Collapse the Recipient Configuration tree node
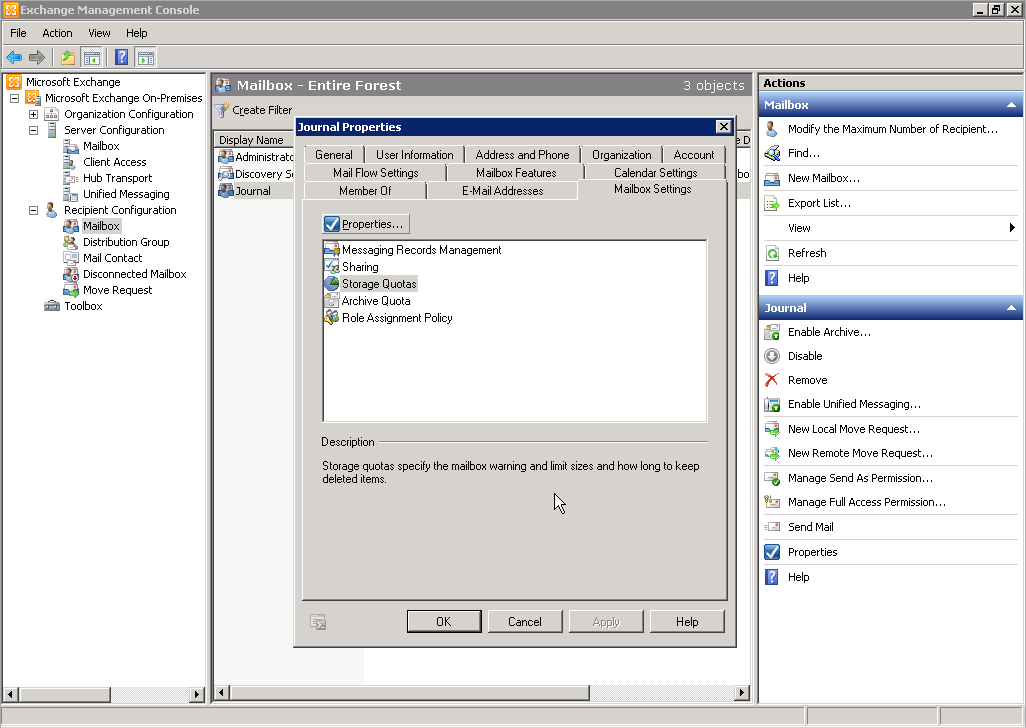 coord(33,210)
